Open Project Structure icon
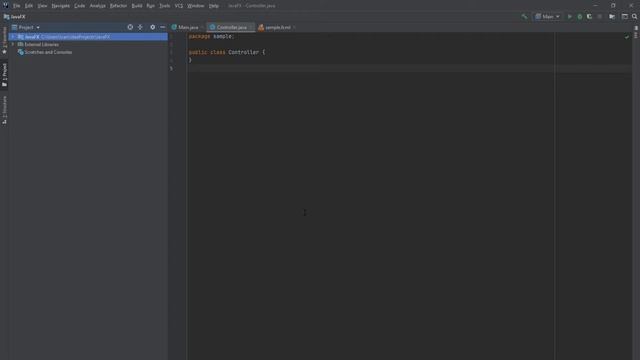 (612, 17)
